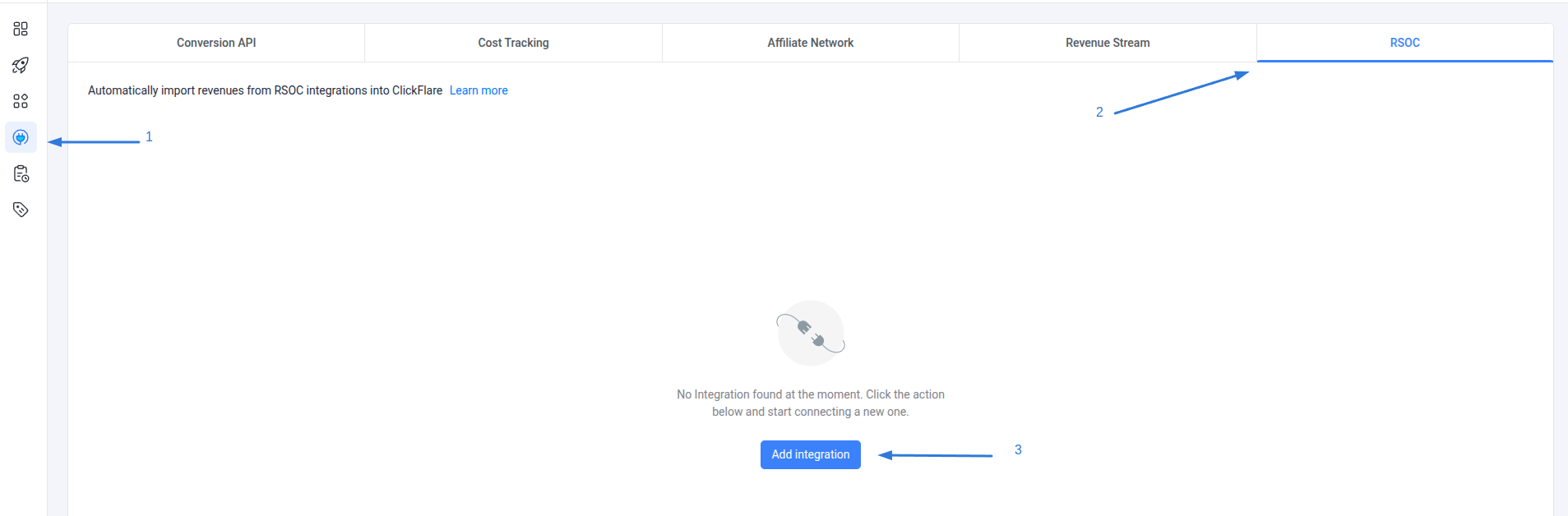This screenshot has width=1568, height=516.
Task: Follow the Learn more link
Action: pos(479,90)
